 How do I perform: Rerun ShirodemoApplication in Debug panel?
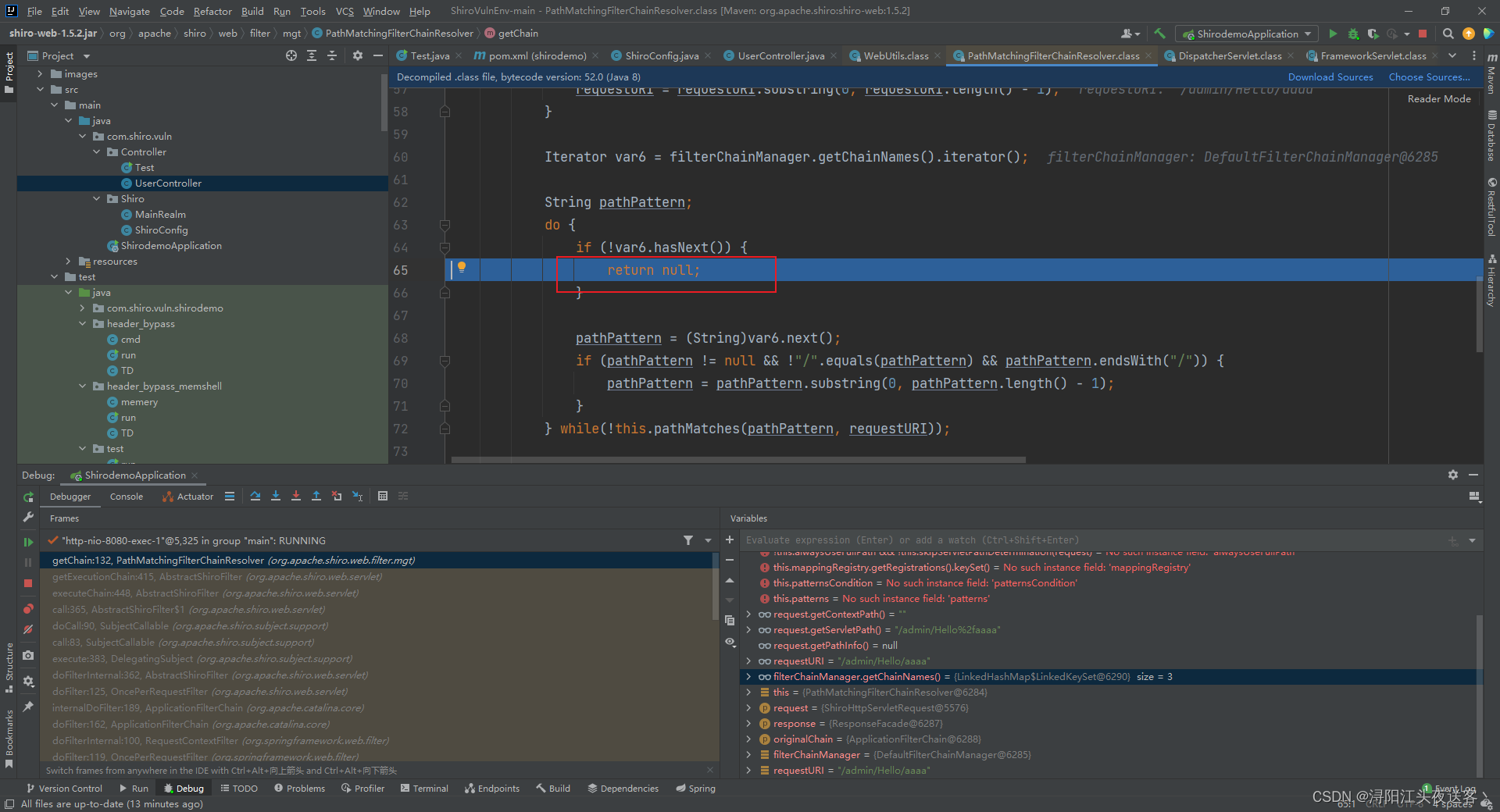(28, 497)
